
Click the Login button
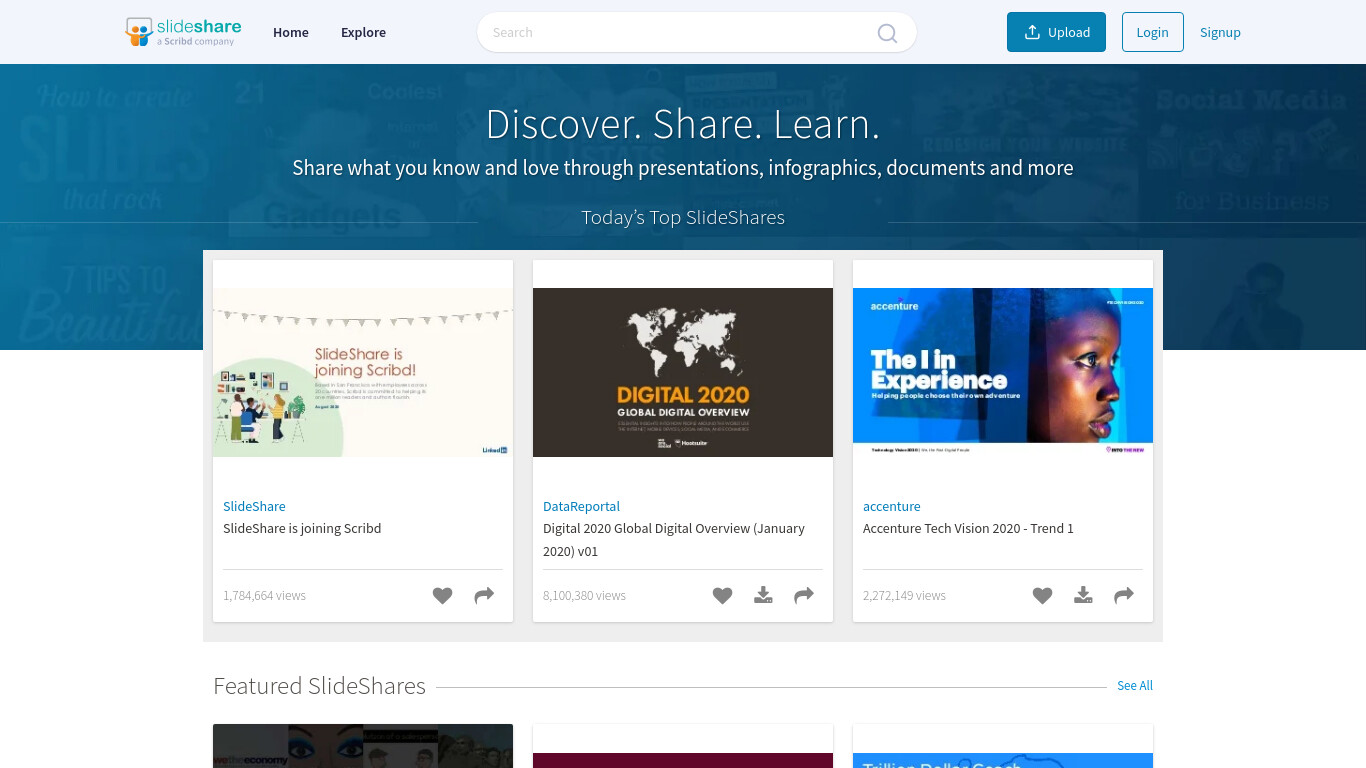click(1152, 32)
